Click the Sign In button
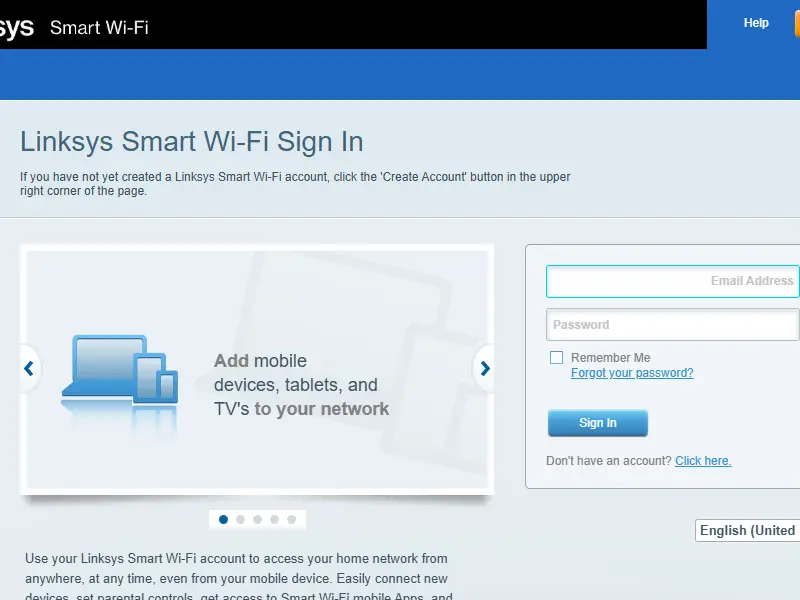 (598, 423)
